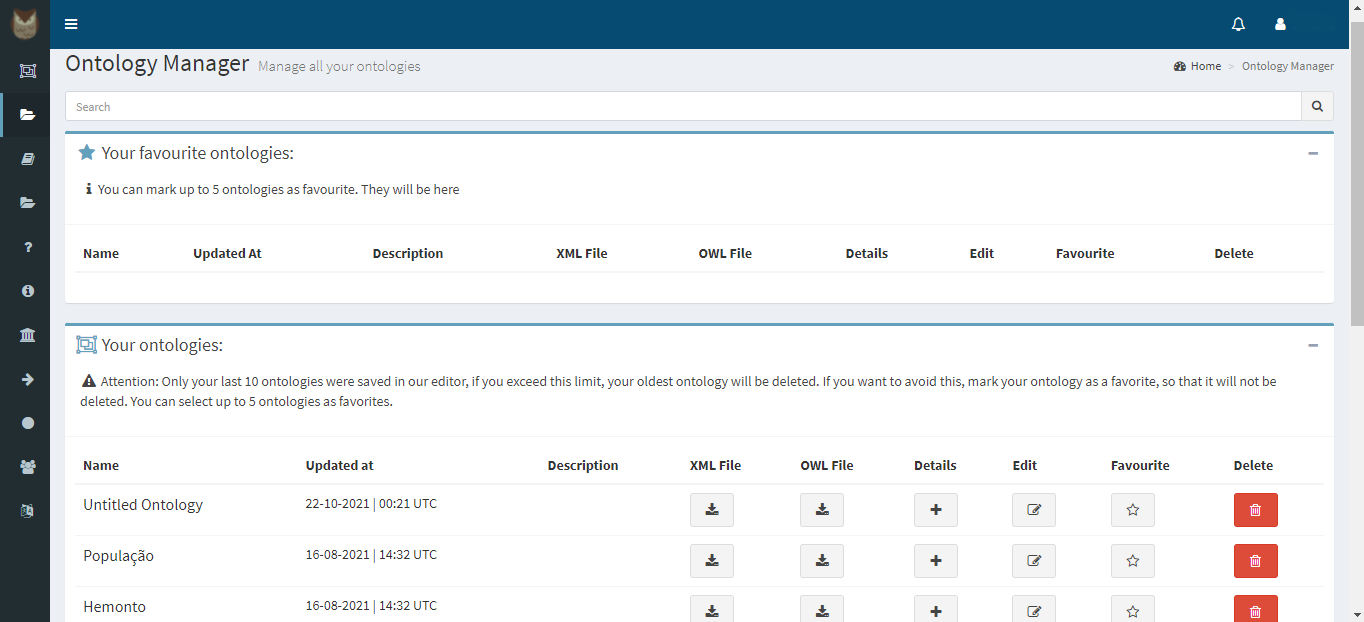Collapse the Your ontologies panel

pos(1313,345)
